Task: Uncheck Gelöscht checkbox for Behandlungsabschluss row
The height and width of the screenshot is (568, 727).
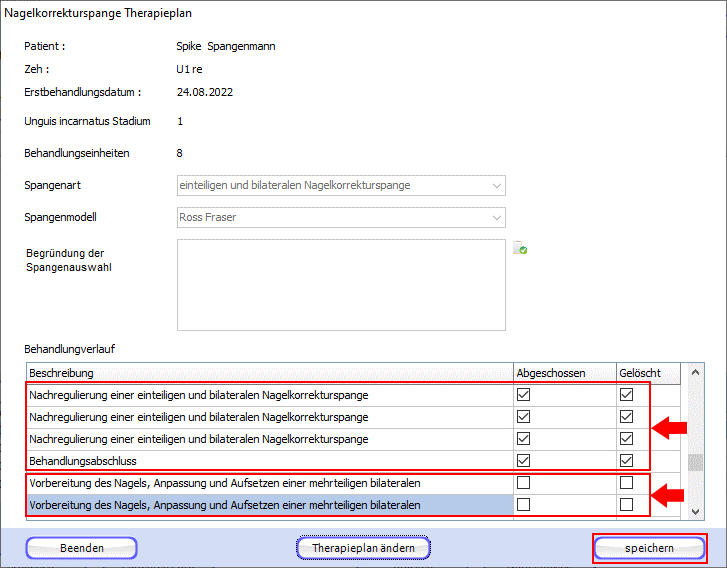Action: pyautogui.click(x=626, y=461)
